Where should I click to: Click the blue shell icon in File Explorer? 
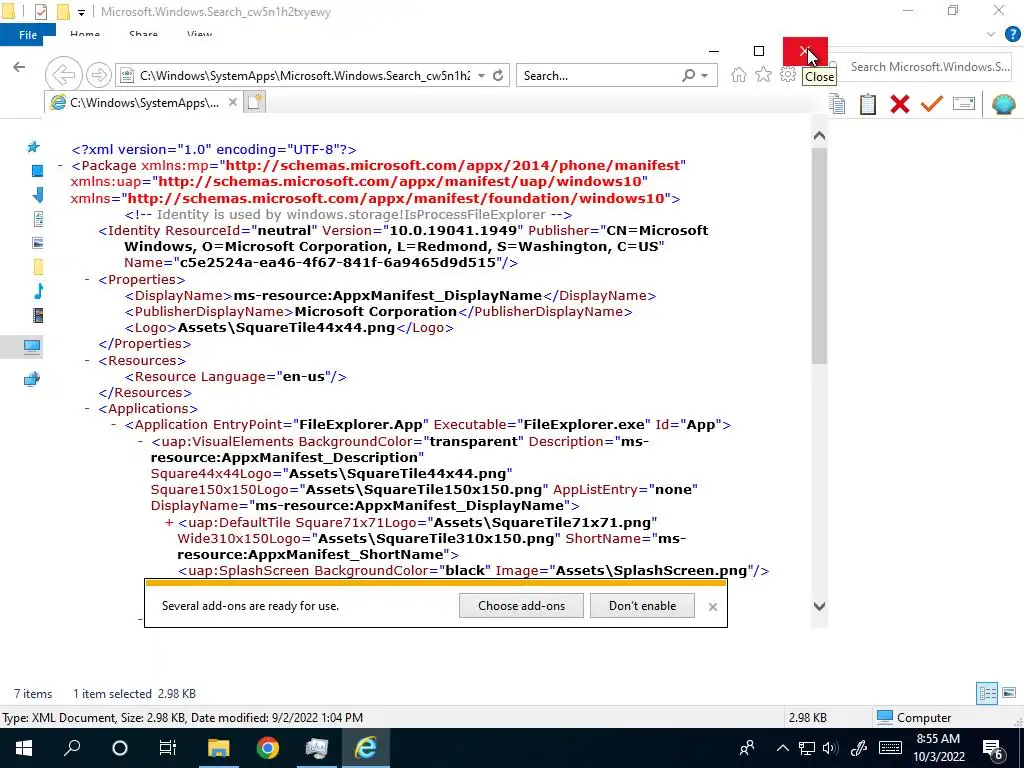tap(1004, 104)
